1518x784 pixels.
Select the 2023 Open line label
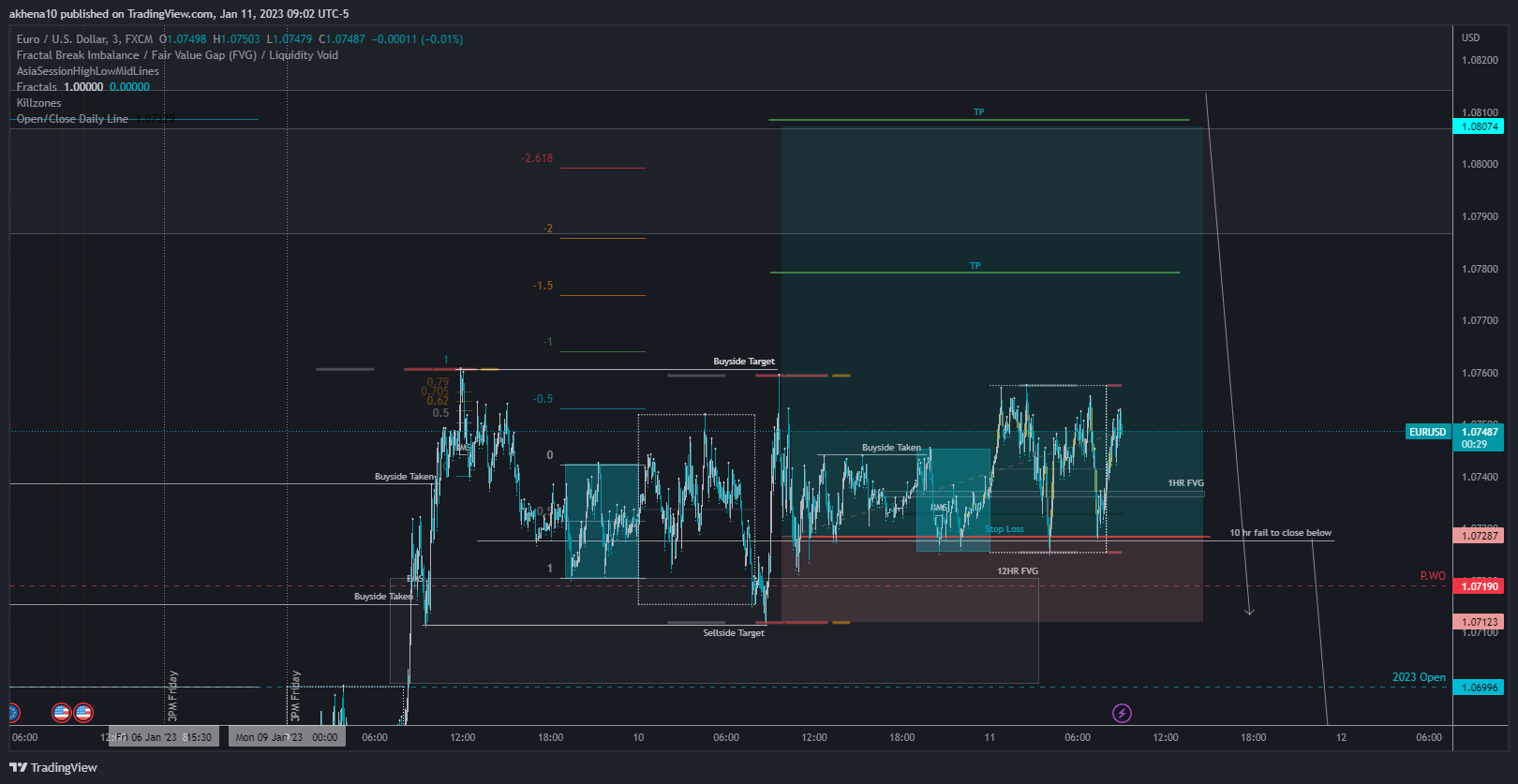[1419, 677]
